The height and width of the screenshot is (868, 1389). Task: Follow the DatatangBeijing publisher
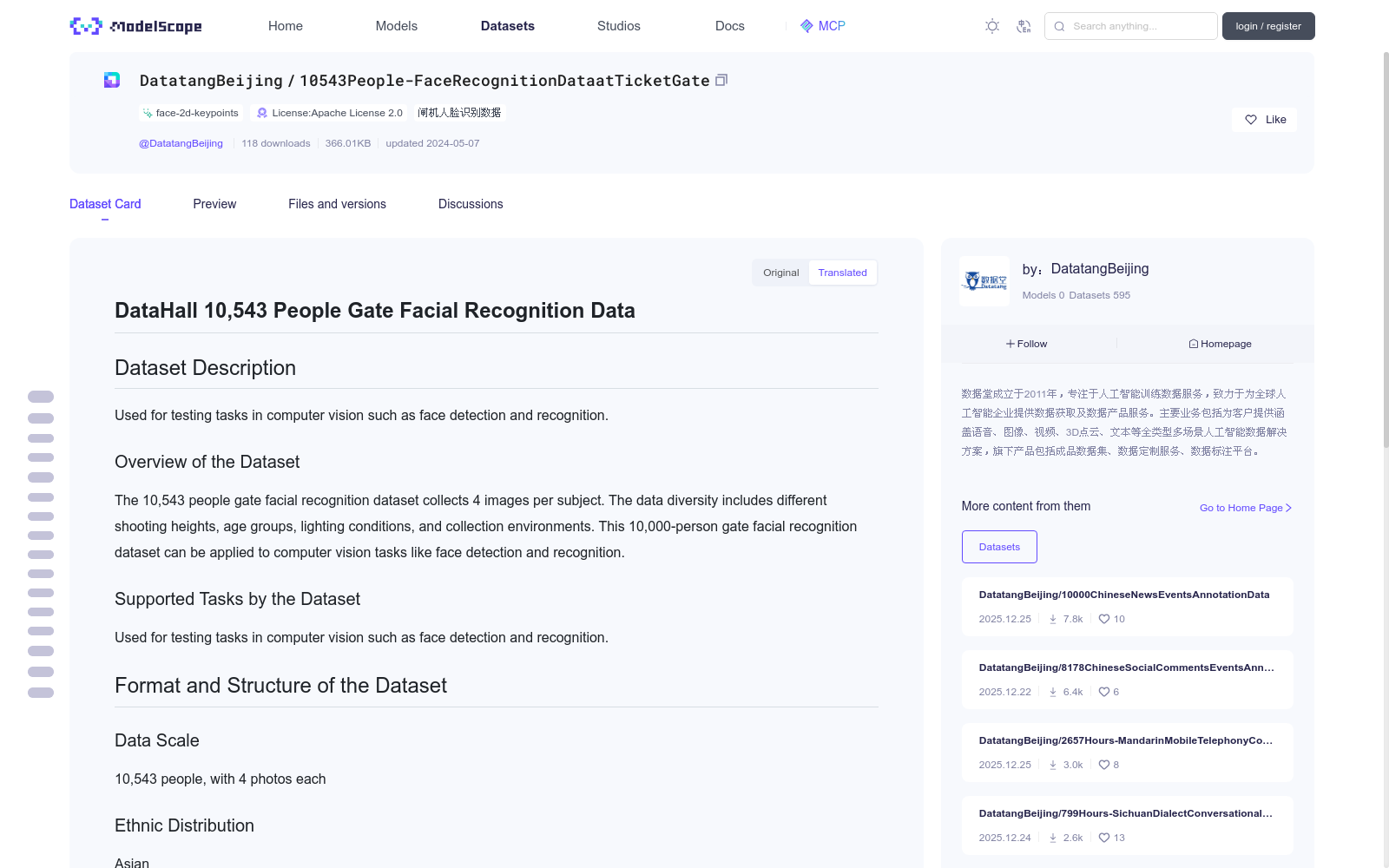(1027, 344)
